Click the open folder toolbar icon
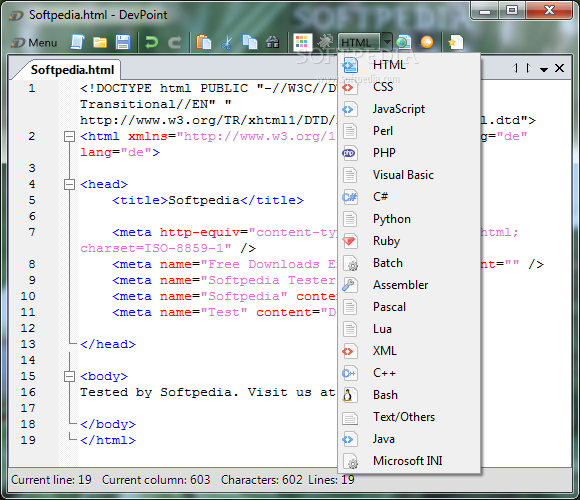Screen dimensions: 580x500 coord(100,43)
